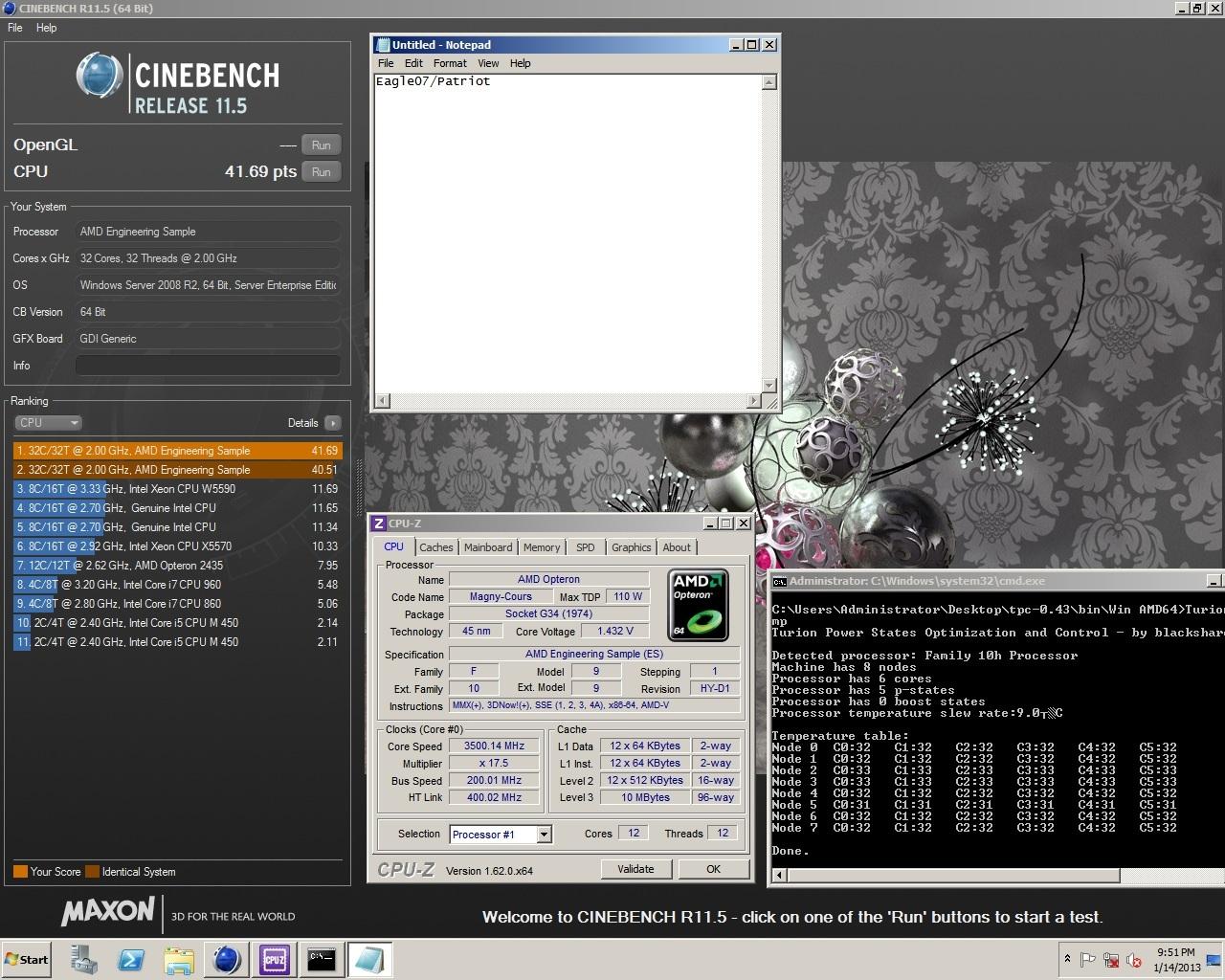
Task: Bring Notepad forward from the taskbar
Action: click(x=369, y=959)
